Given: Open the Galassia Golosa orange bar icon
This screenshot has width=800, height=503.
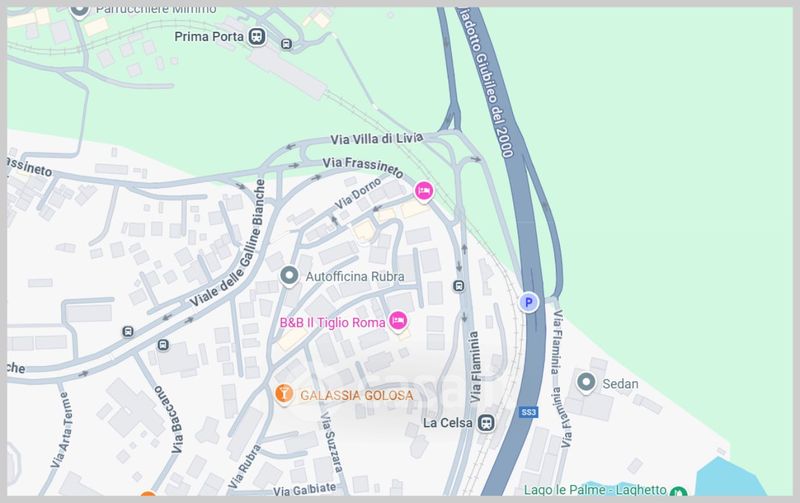Looking at the screenshot, I should point(283,394).
